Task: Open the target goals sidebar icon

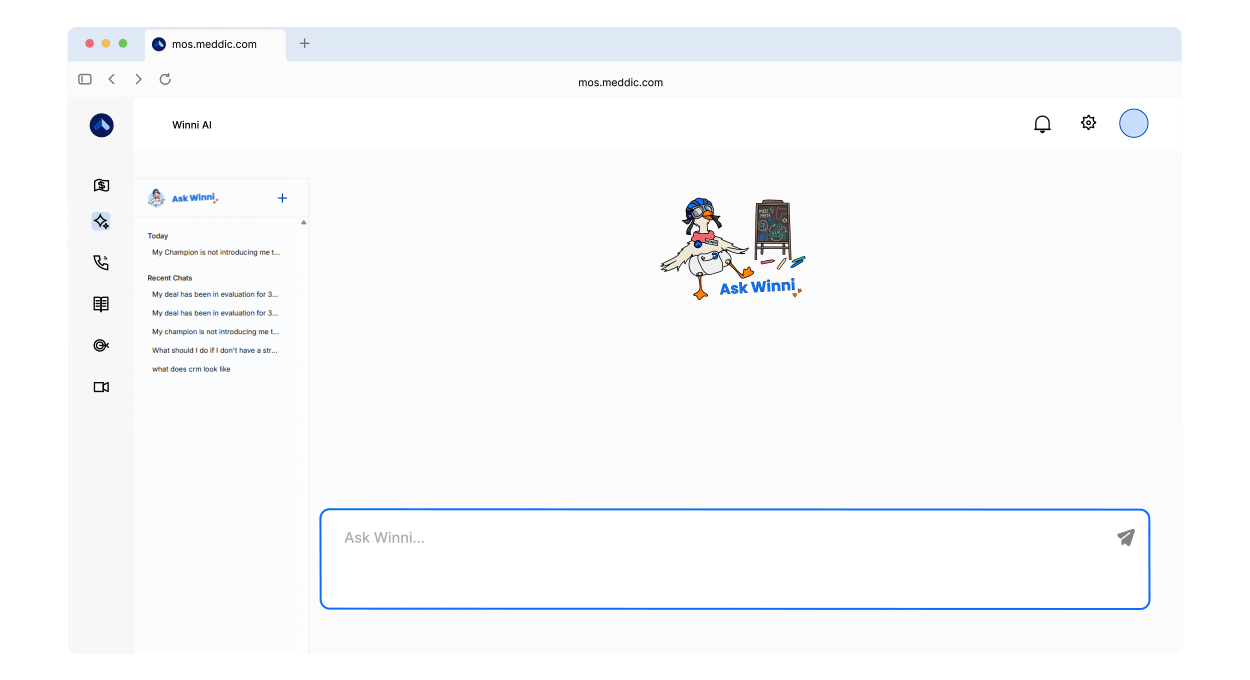Action: 101,345
